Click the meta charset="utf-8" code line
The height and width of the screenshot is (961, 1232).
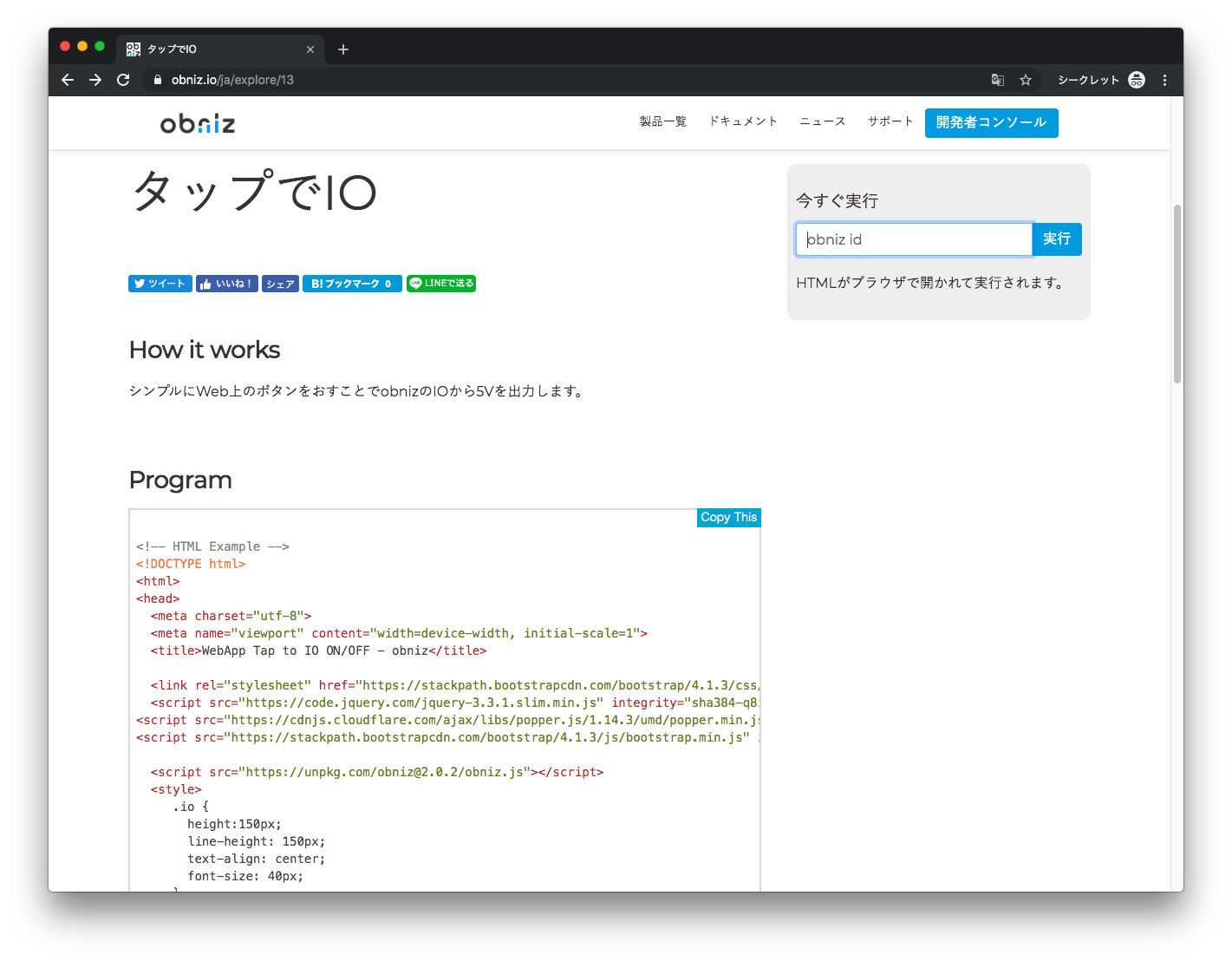tap(231, 616)
